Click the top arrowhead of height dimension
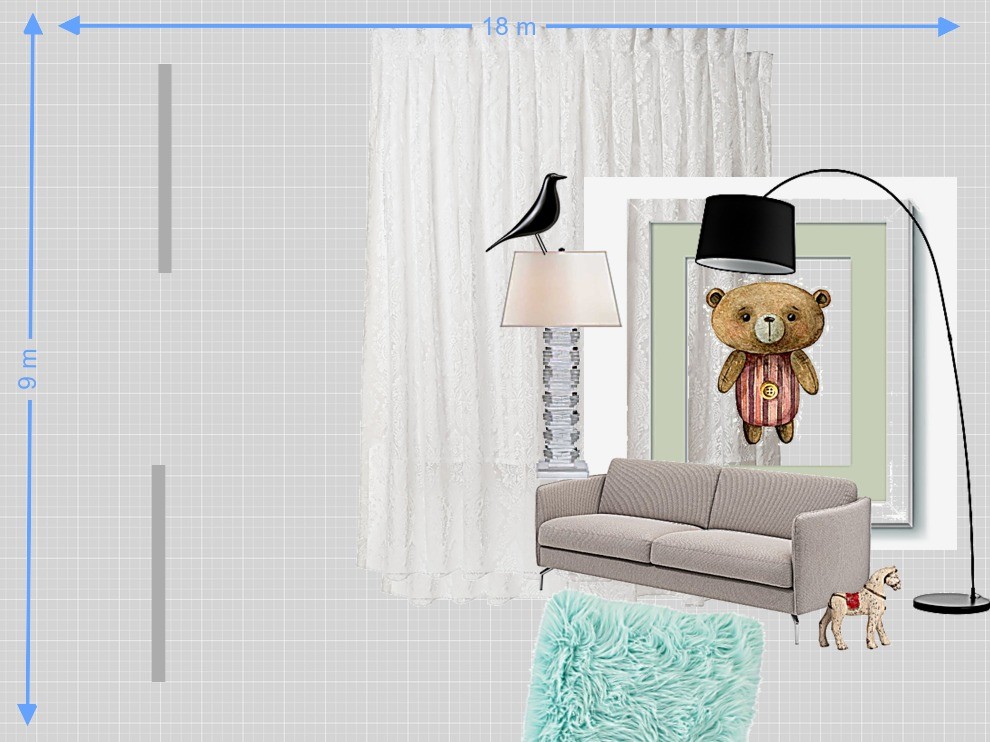Screen dimensions: 990x742 (33, 24)
